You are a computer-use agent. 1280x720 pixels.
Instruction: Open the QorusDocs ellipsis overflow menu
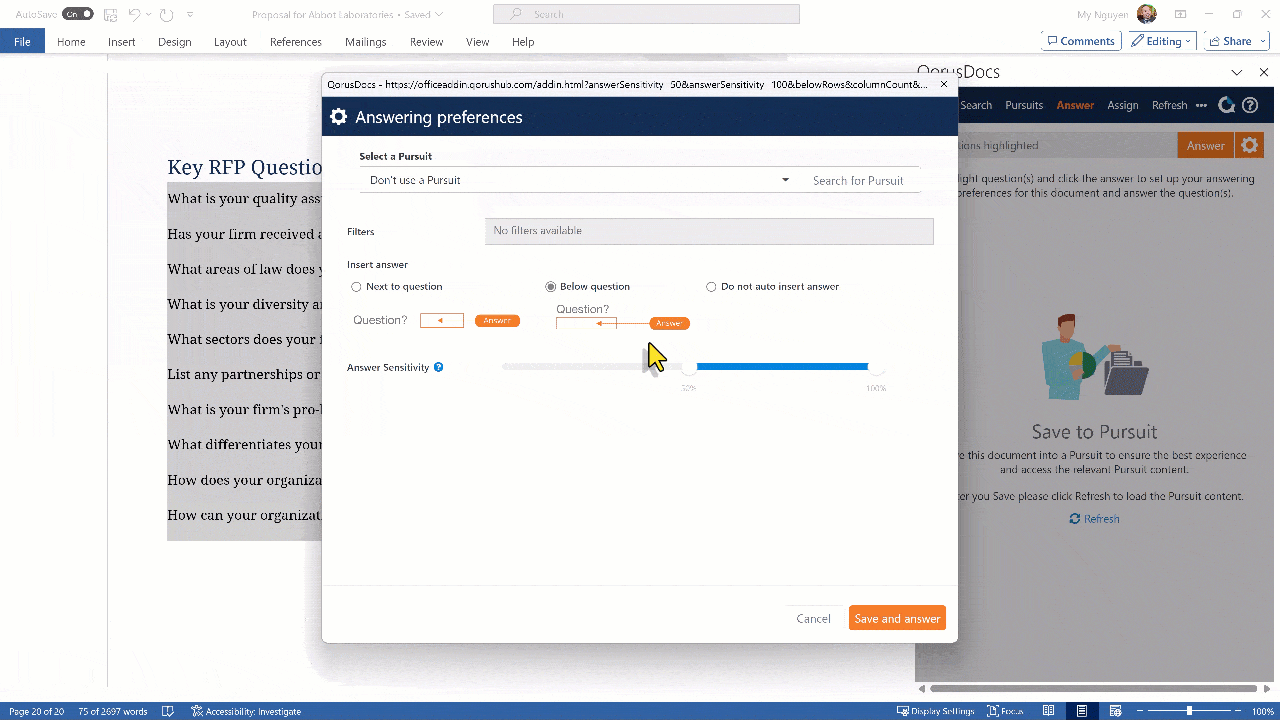point(1200,104)
